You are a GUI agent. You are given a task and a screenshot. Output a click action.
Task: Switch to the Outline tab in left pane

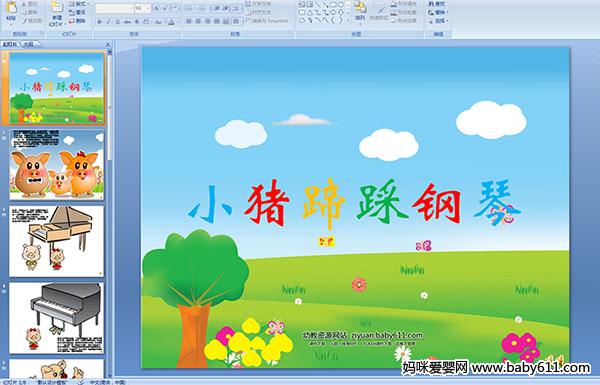click(x=29, y=44)
